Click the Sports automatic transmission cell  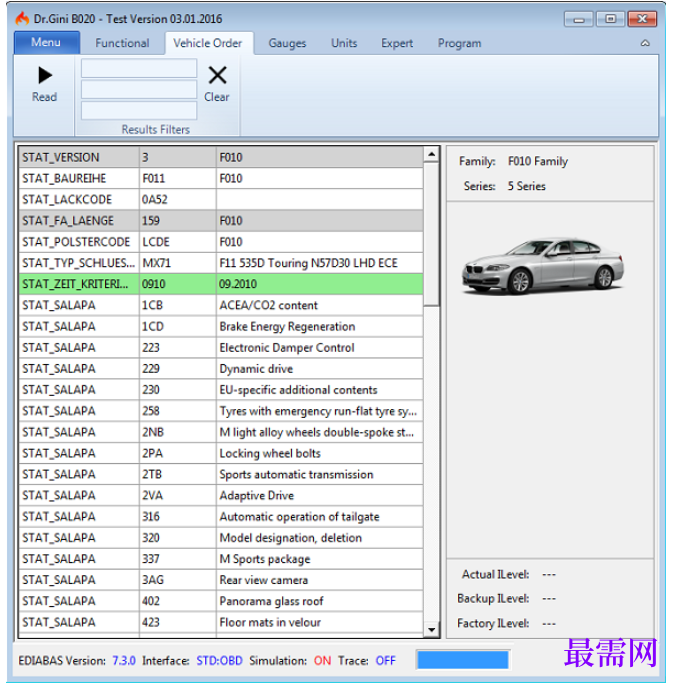320,475
